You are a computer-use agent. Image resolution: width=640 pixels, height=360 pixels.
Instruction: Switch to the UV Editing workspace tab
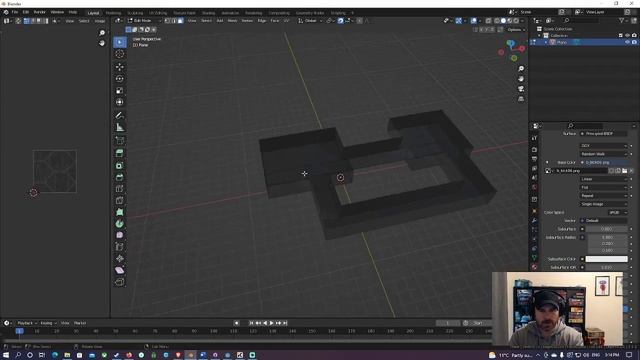point(158,13)
